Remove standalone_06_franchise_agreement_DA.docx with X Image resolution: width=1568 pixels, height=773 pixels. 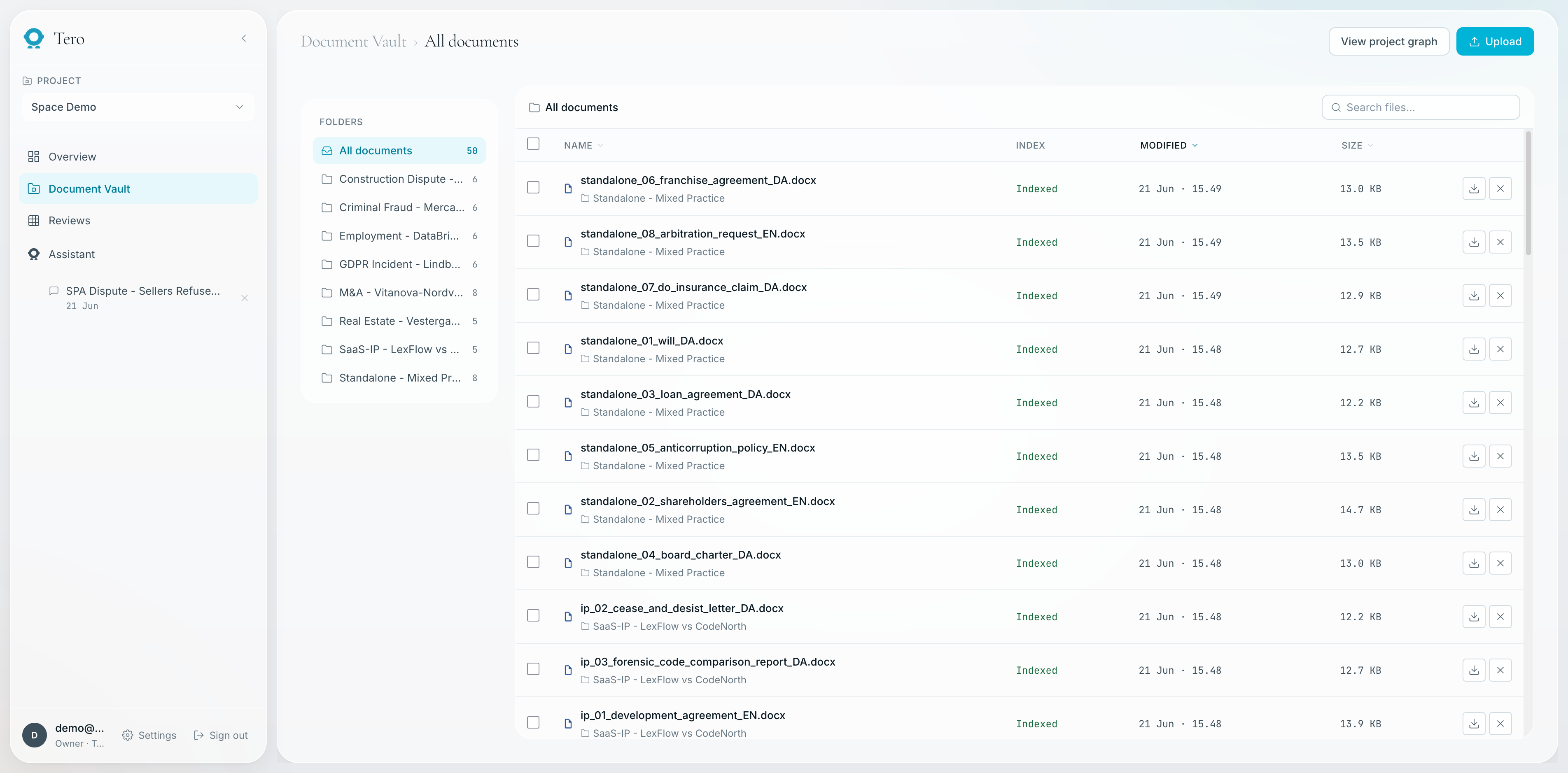click(x=1500, y=189)
